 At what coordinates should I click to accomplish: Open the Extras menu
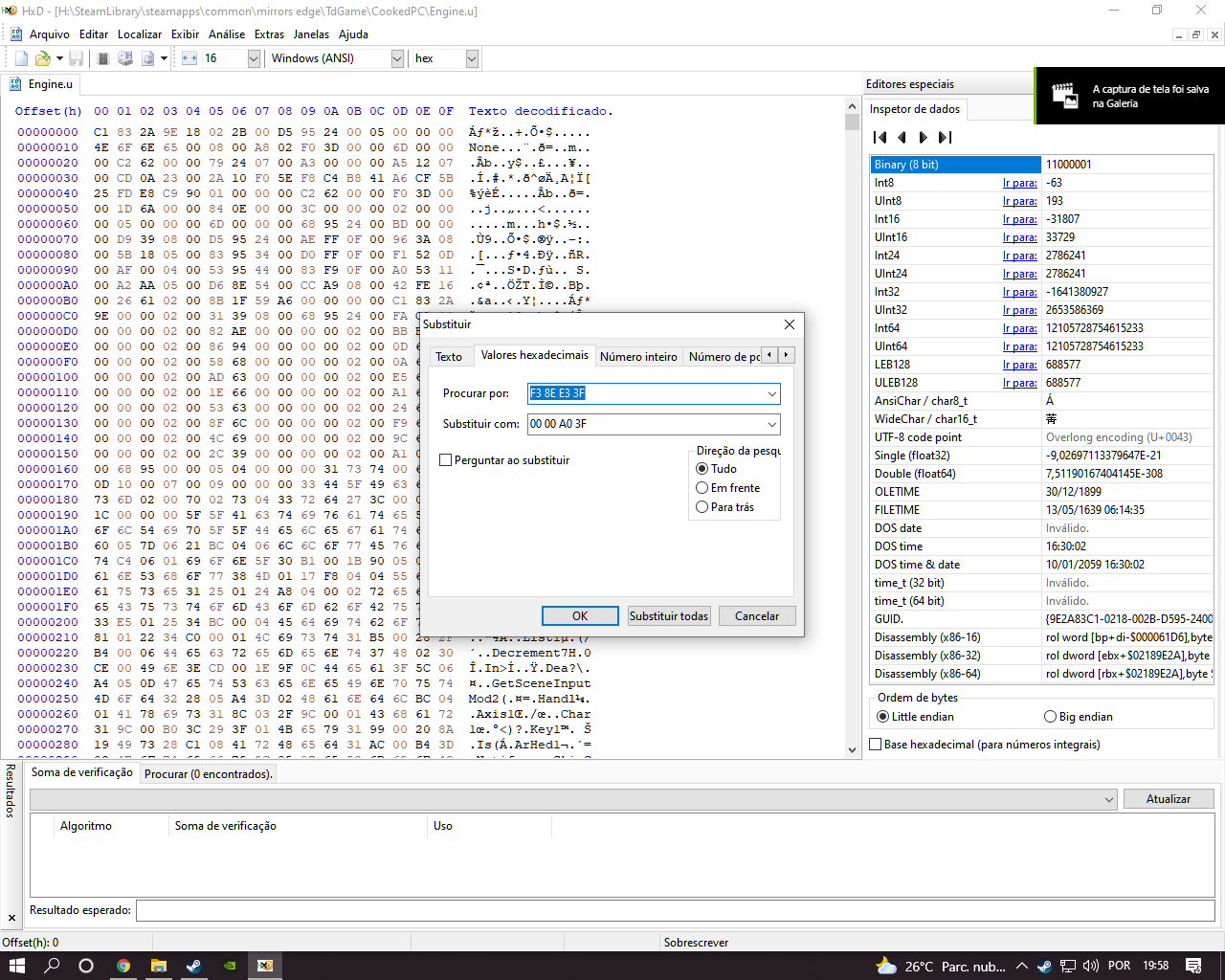pyautogui.click(x=269, y=34)
